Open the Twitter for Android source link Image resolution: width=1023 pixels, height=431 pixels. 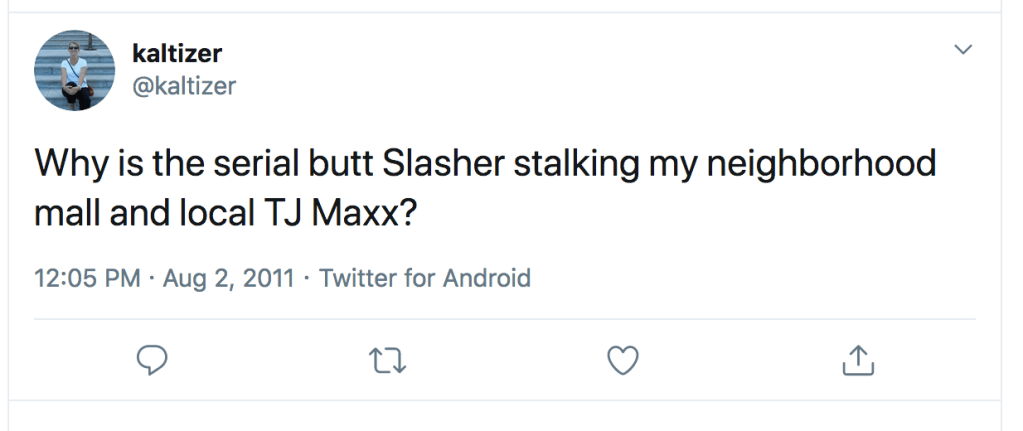click(425, 277)
